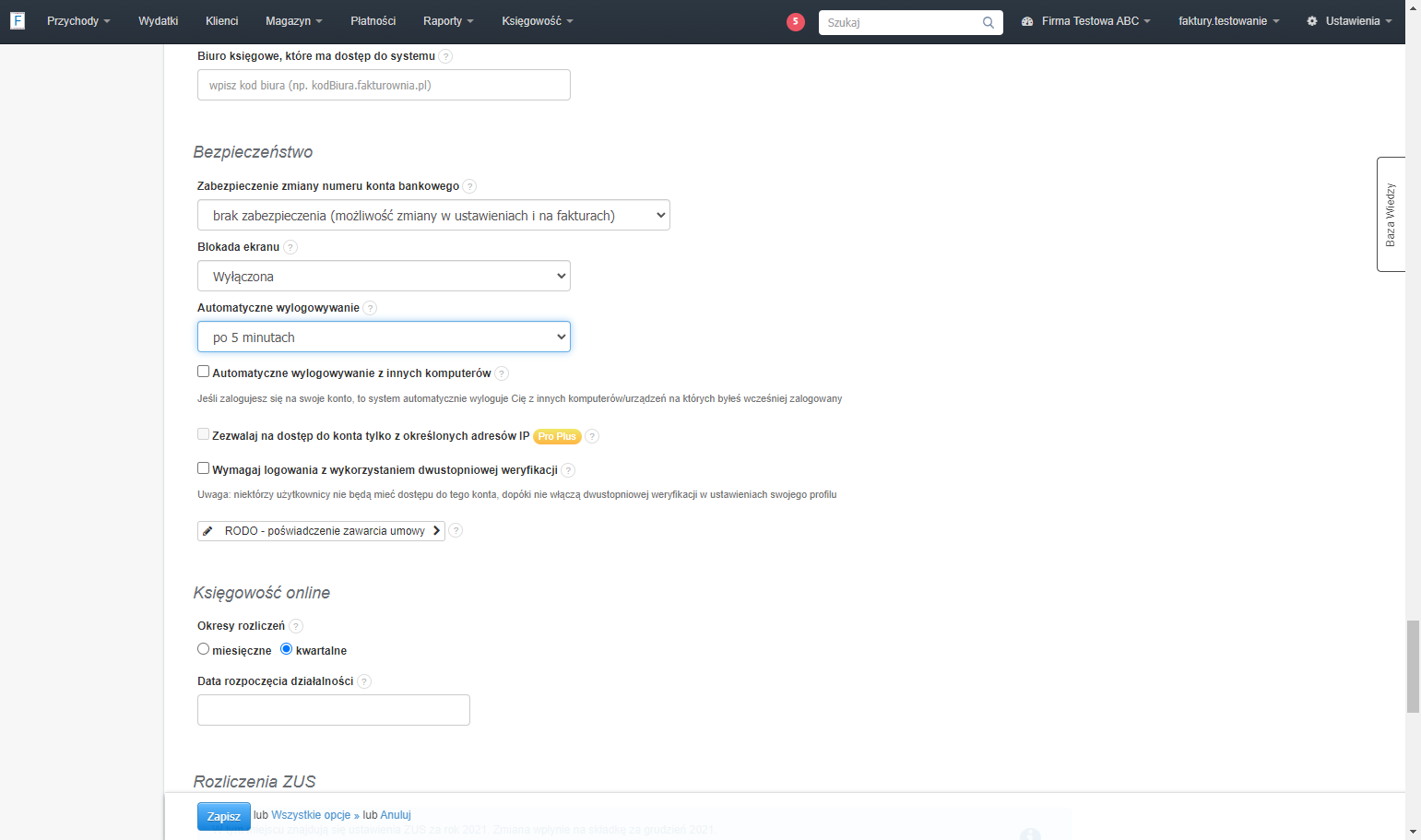Screen dimensions: 1421x840
Task: Click help icon beside dwustopniowej weryfikacji
Action: point(568,470)
